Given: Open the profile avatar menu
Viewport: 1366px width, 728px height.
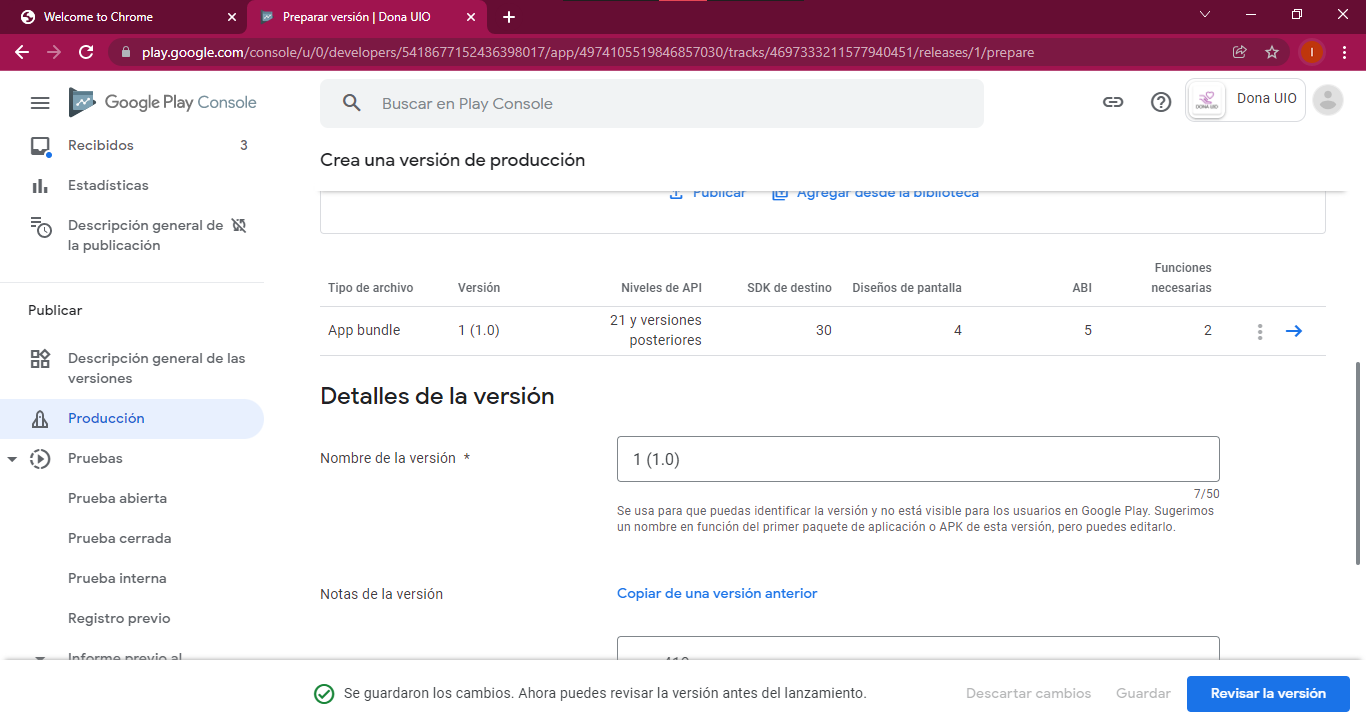Looking at the screenshot, I should (x=1327, y=100).
